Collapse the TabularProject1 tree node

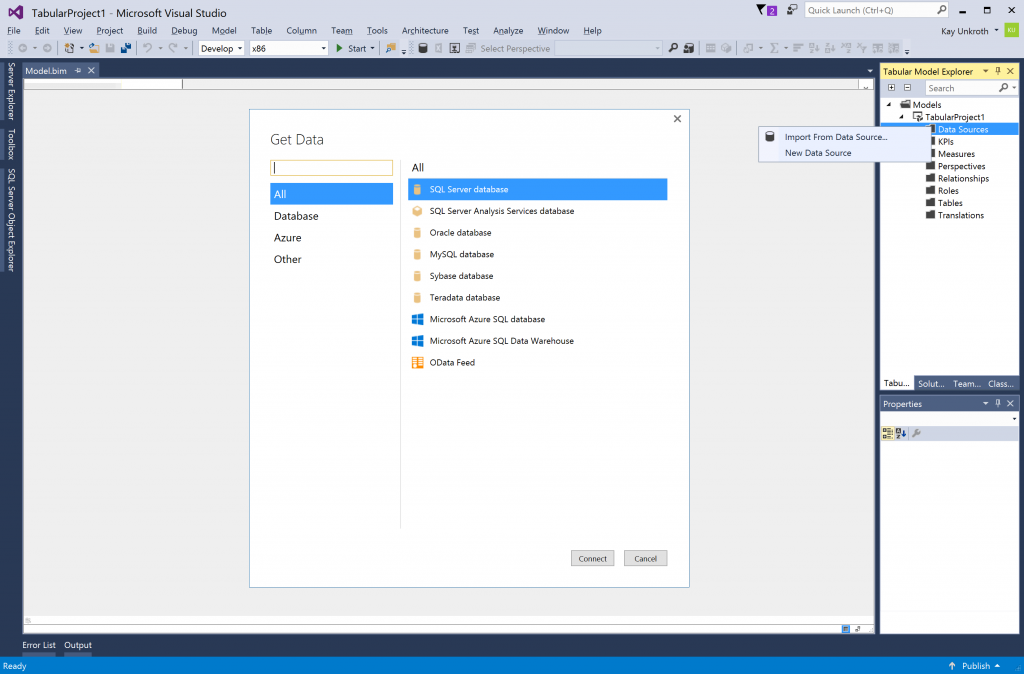coord(902,117)
